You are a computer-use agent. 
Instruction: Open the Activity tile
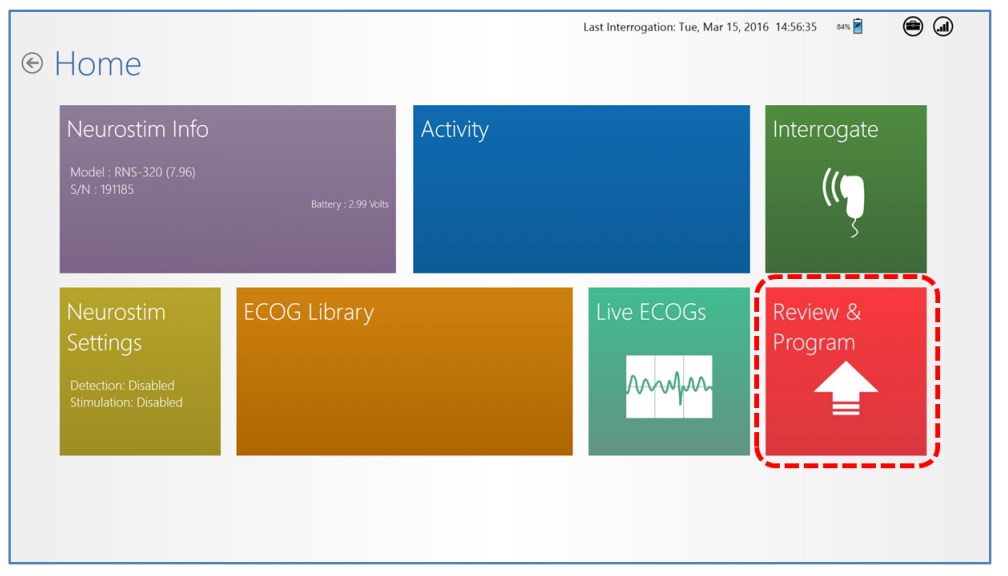(x=581, y=189)
